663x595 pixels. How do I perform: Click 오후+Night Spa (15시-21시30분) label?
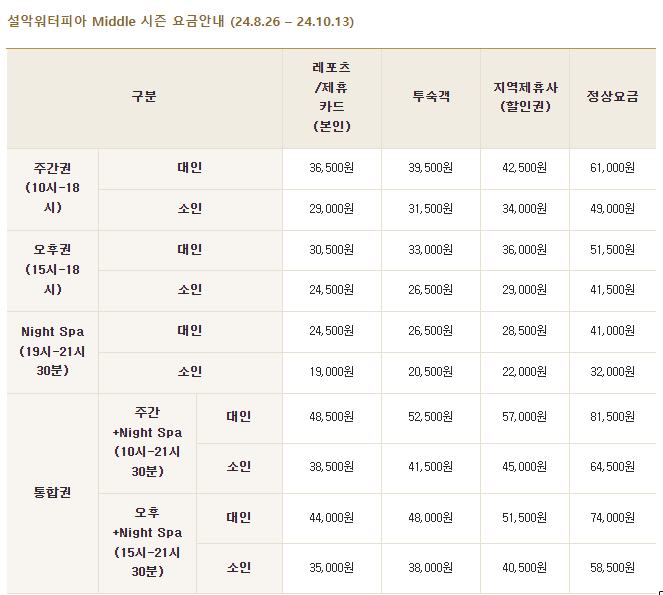click(x=147, y=542)
